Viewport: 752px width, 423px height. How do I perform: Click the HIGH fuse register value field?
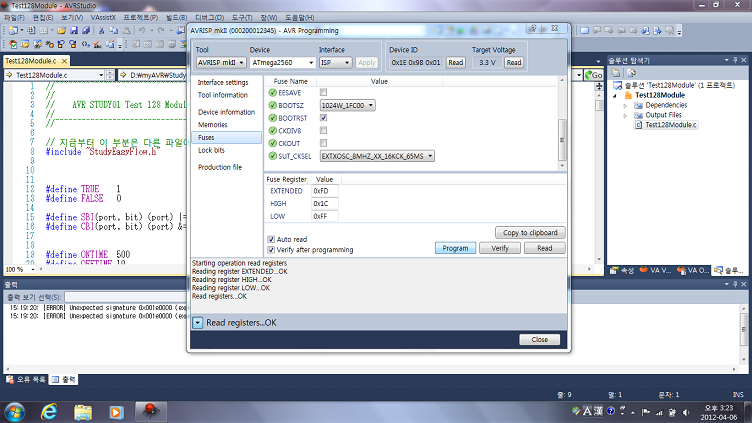point(325,203)
